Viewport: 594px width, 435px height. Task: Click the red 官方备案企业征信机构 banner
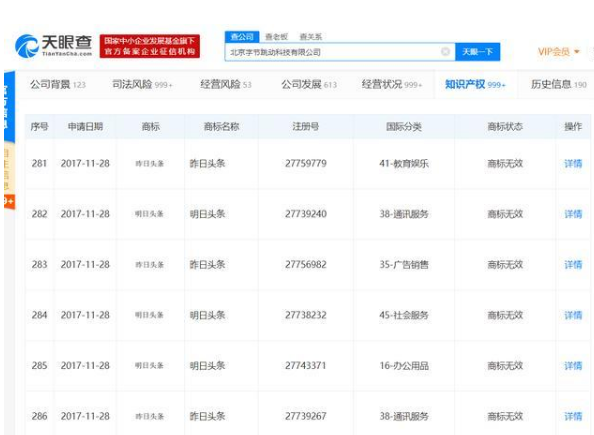(150, 46)
